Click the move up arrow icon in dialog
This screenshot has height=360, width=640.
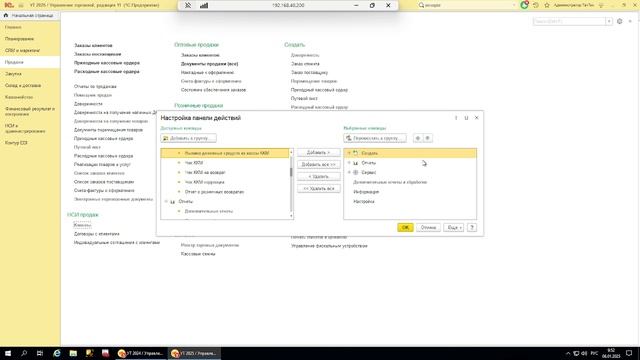pyautogui.click(x=418, y=138)
